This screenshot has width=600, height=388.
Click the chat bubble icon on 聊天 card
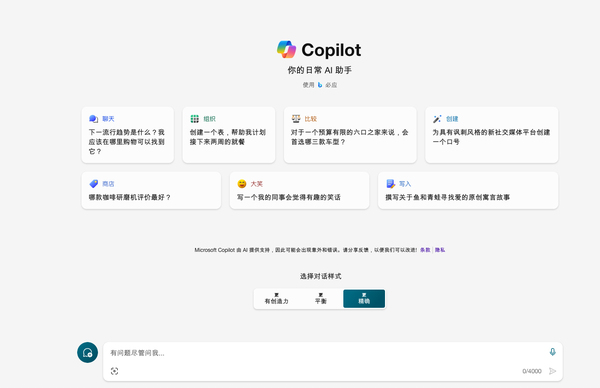coord(93,119)
